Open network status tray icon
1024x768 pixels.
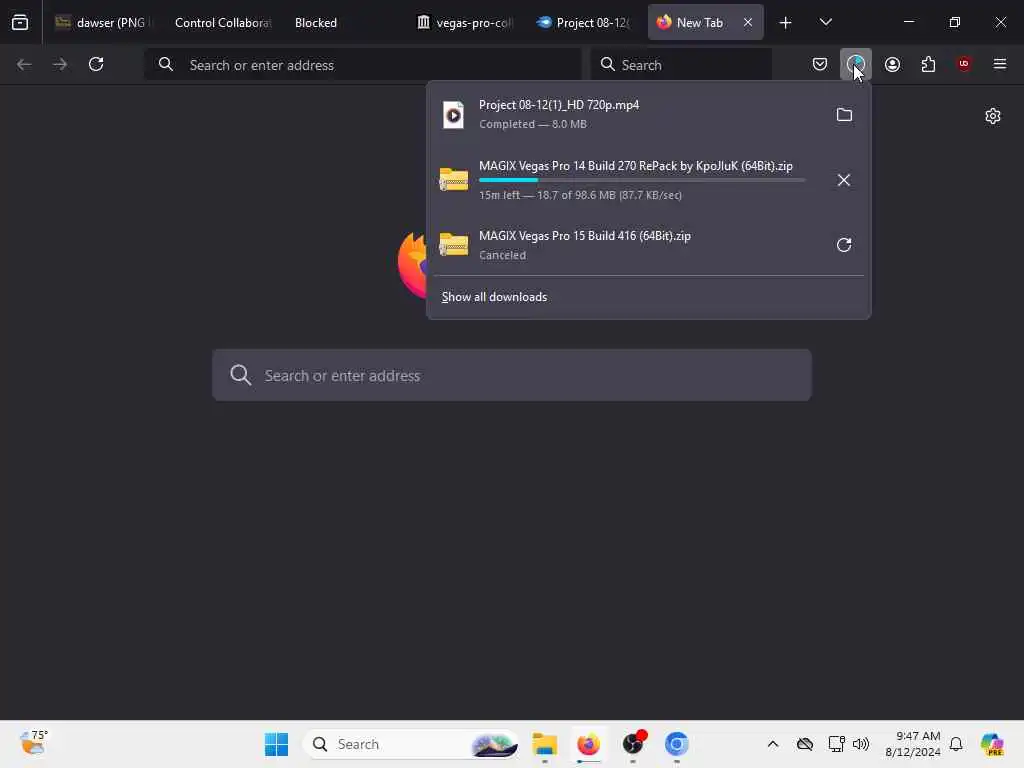[836, 744]
